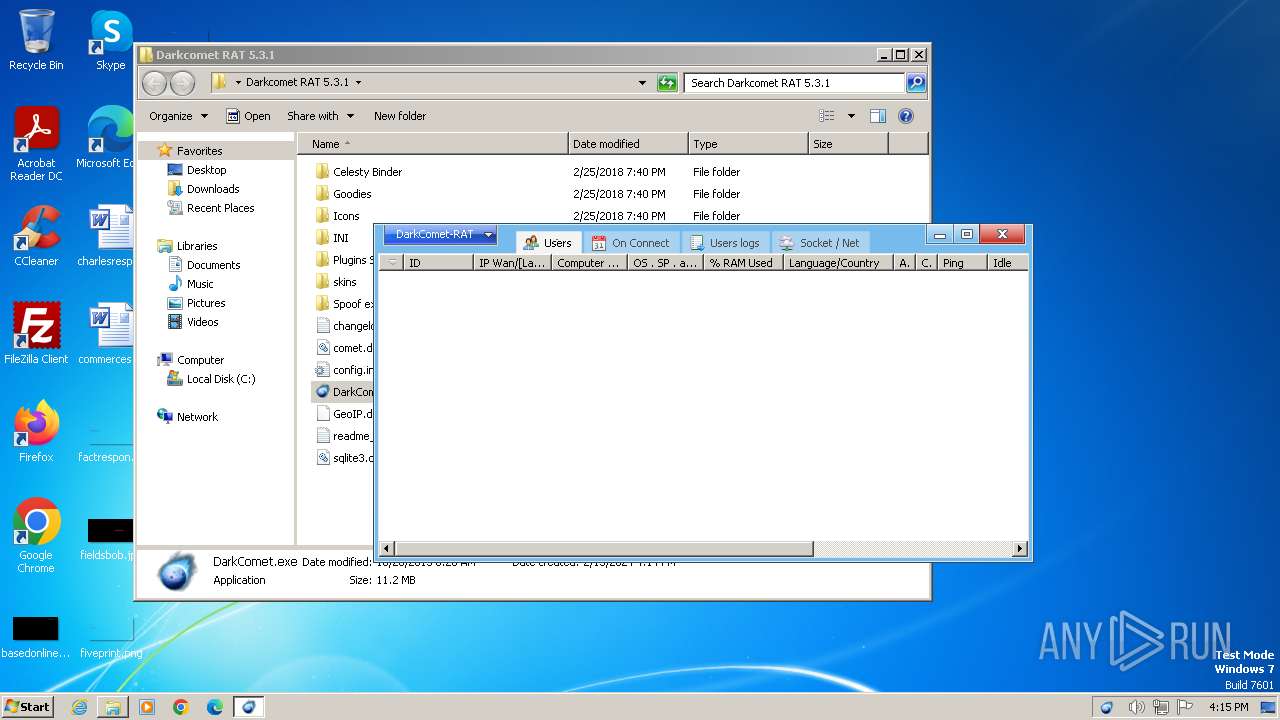
Task: Select Libraries in the navigation pane
Action: (188, 246)
